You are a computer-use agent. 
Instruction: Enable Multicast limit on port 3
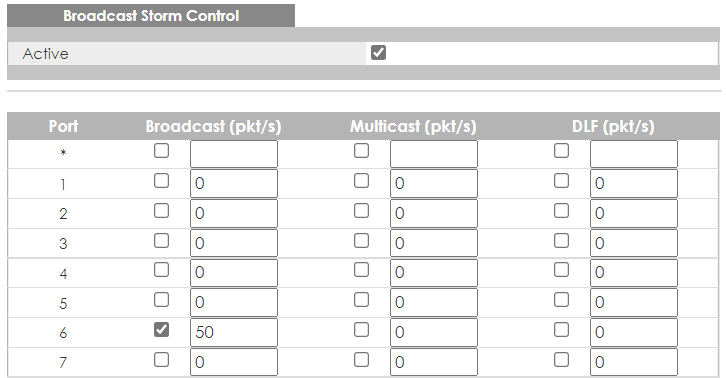point(361,240)
